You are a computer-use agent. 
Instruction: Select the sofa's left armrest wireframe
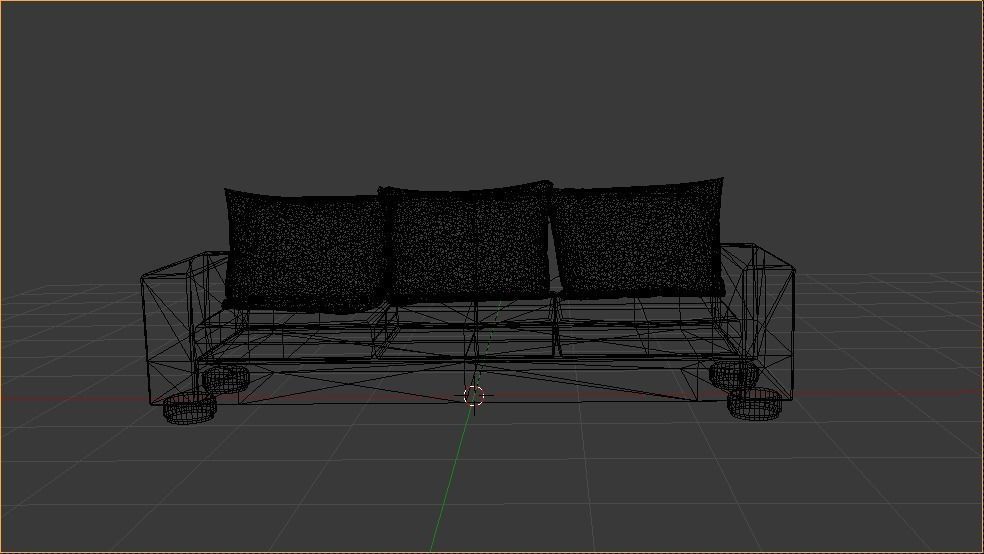(178, 326)
